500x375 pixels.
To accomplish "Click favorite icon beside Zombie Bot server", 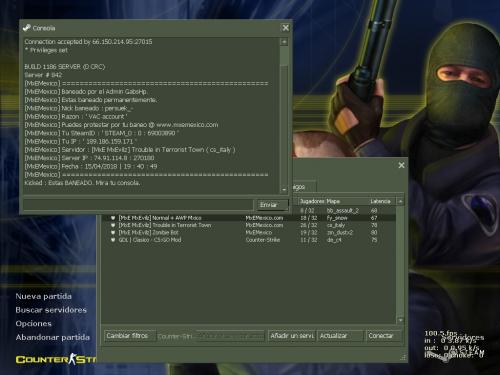I will pyautogui.click(x=113, y=233).
